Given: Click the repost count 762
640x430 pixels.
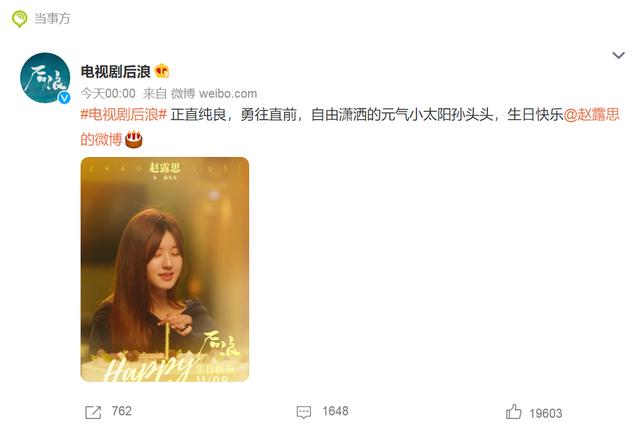Looking at the screenshot, I should tap(122, 411).
